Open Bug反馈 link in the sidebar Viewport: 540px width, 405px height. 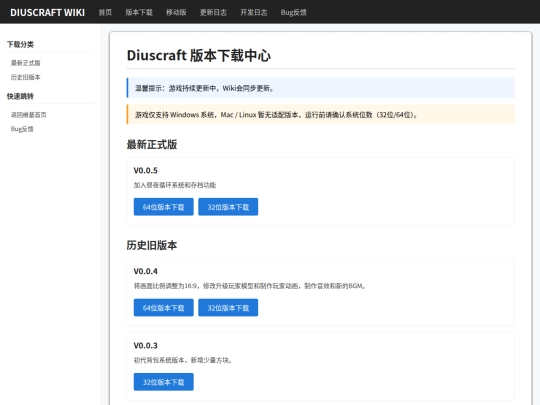tap(22, 129)
